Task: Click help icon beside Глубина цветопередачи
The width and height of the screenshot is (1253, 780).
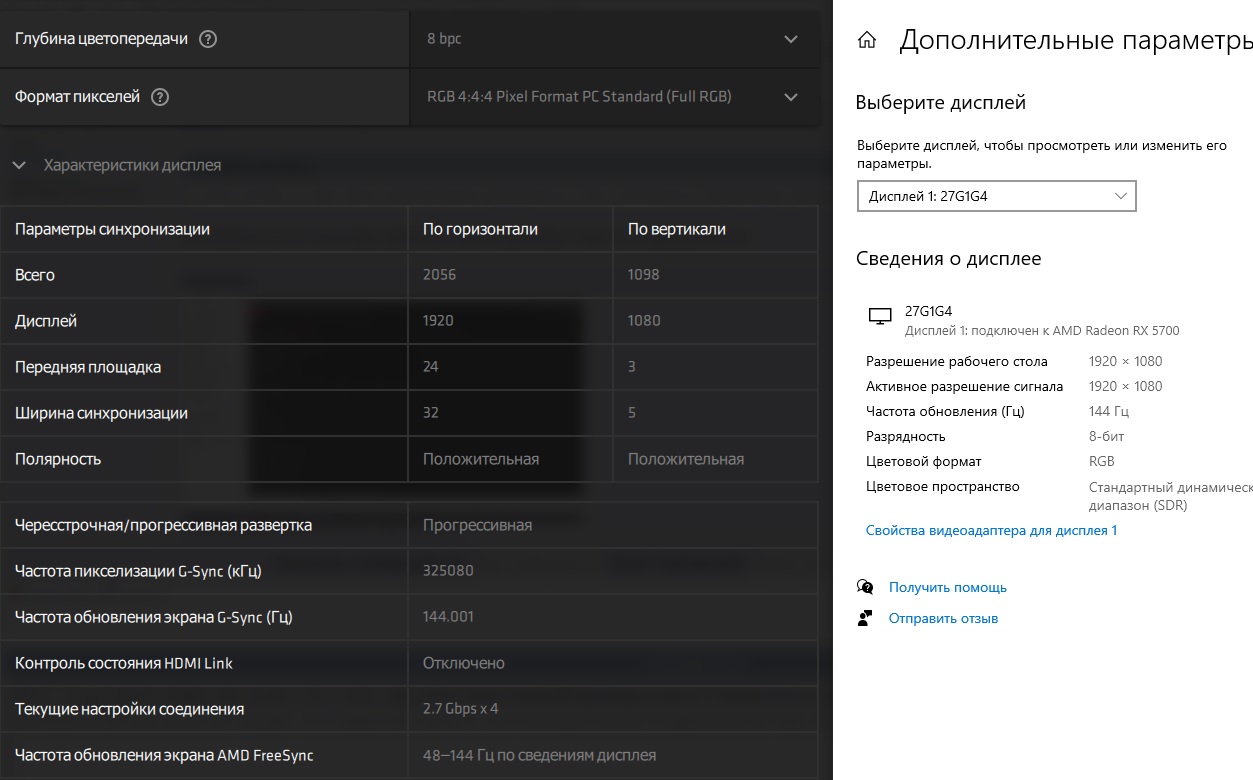Action: click(x=208, y=39)
